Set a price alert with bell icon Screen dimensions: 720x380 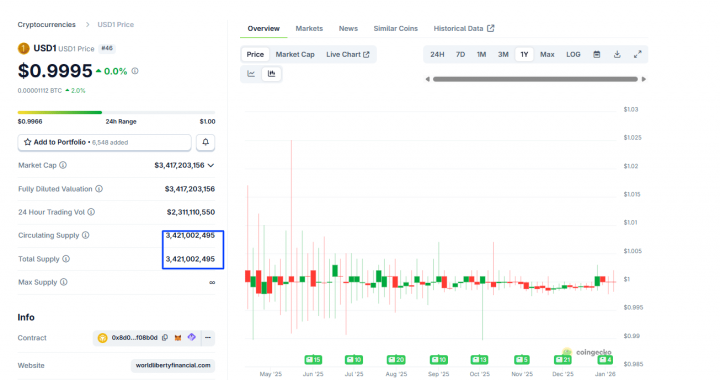click(205, 142)
